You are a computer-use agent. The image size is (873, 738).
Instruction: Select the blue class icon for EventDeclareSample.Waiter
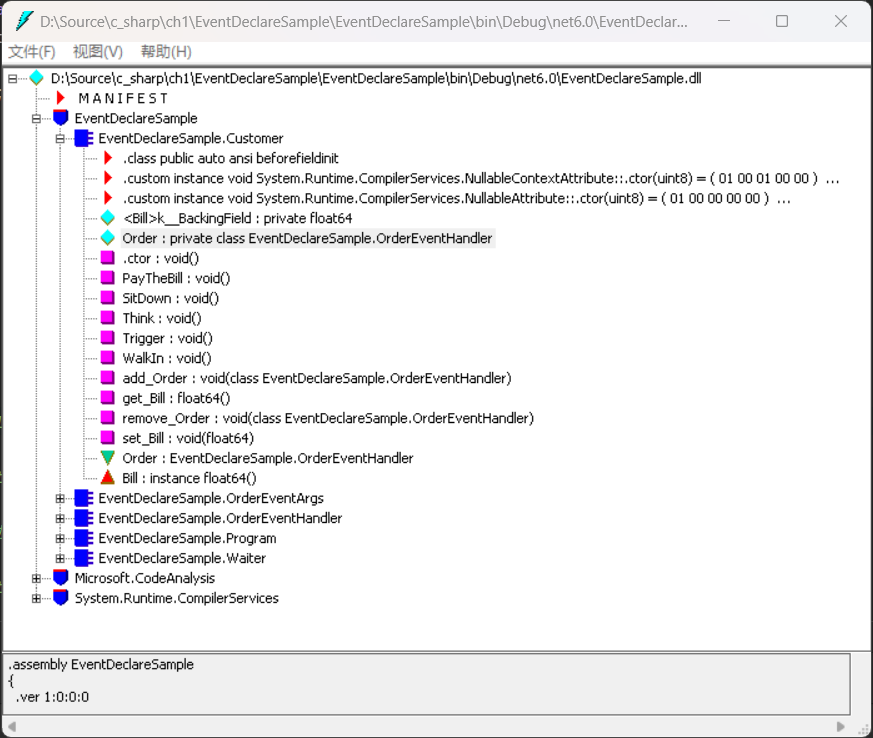tap(84, 558)
